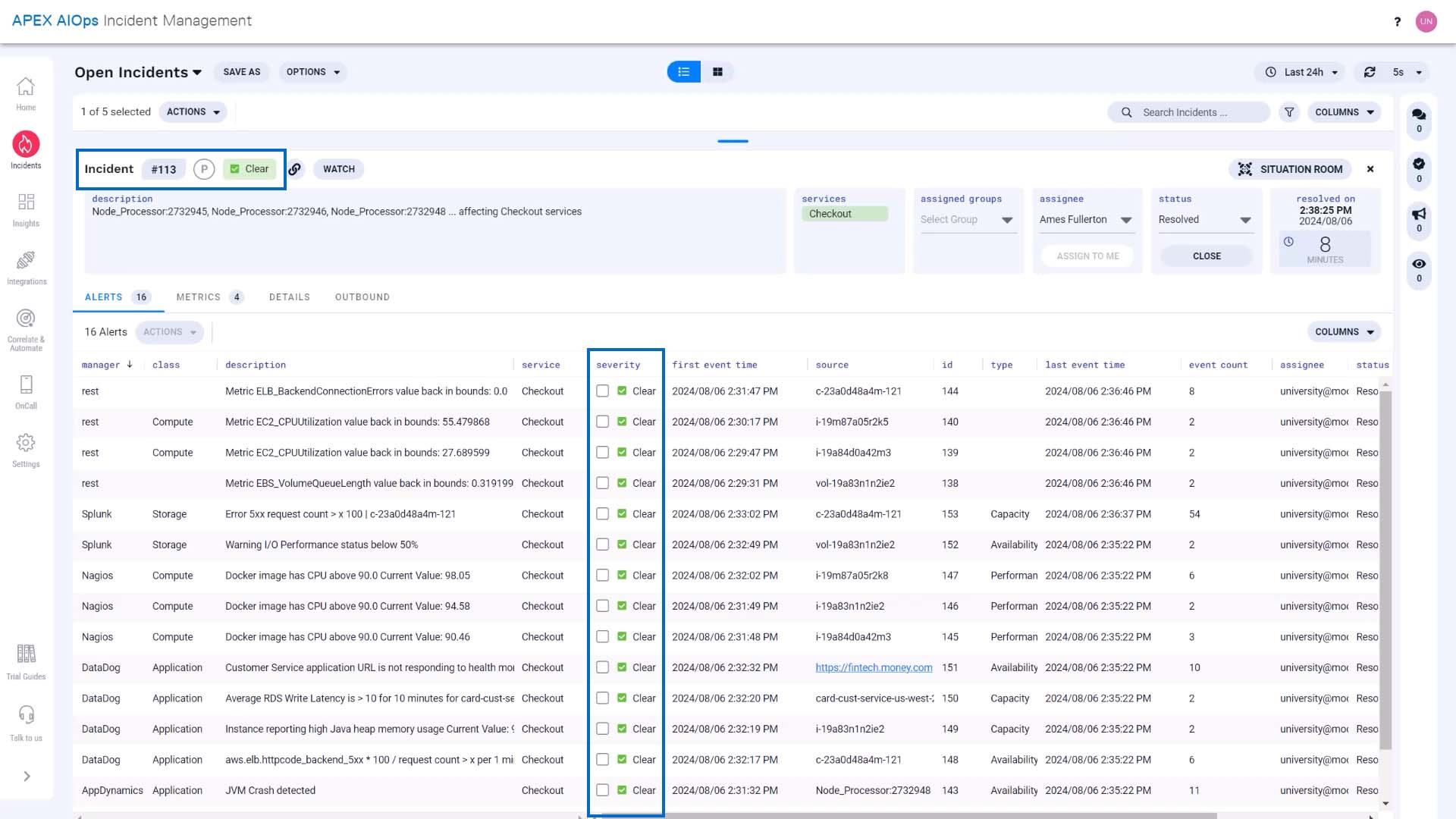Click the green Clear severity badge
The image size is (1456, 819).
(249, 169)
